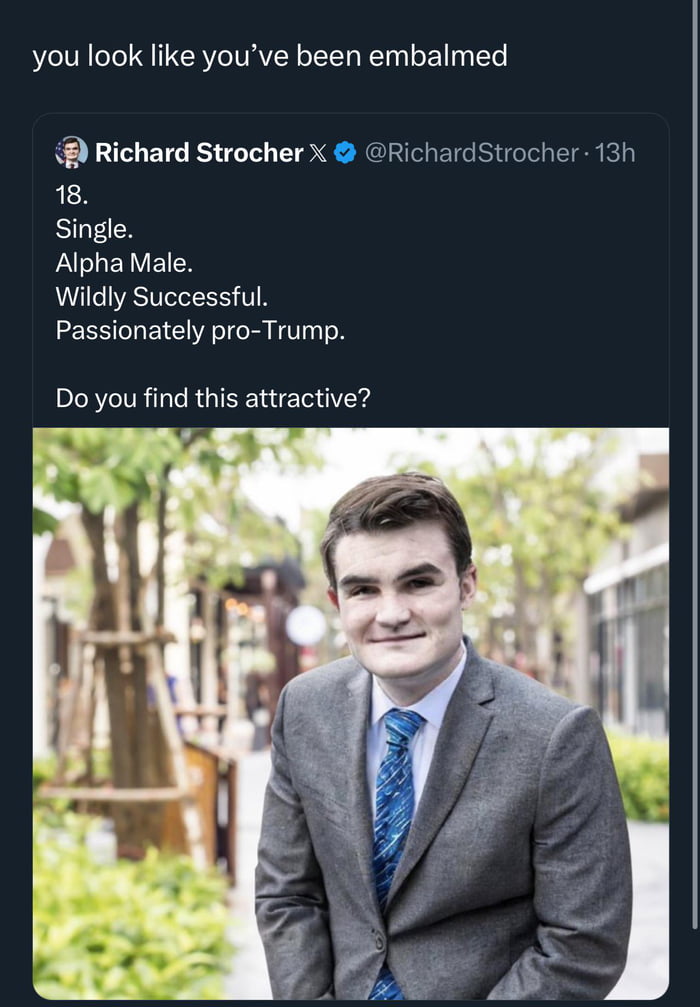Click the 'Alpha Male.' line
The height and width of the screenshot is (1007, 700).
tap(123, 263)
